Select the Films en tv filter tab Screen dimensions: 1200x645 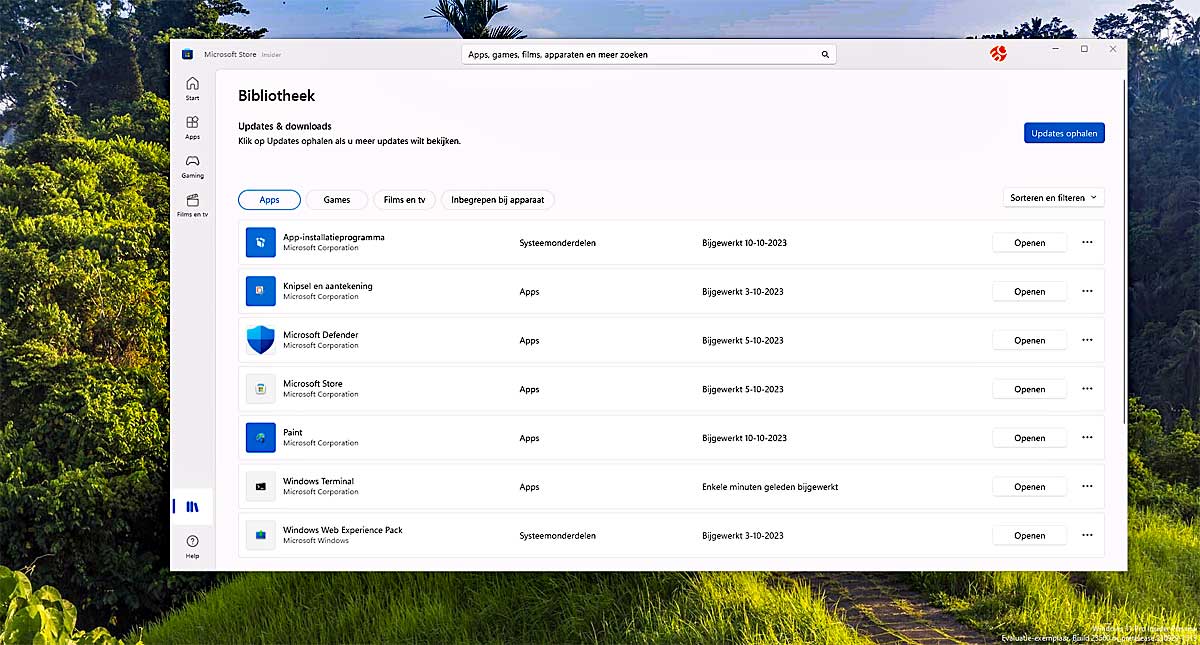pyautogui.click(x=405, y=200)
